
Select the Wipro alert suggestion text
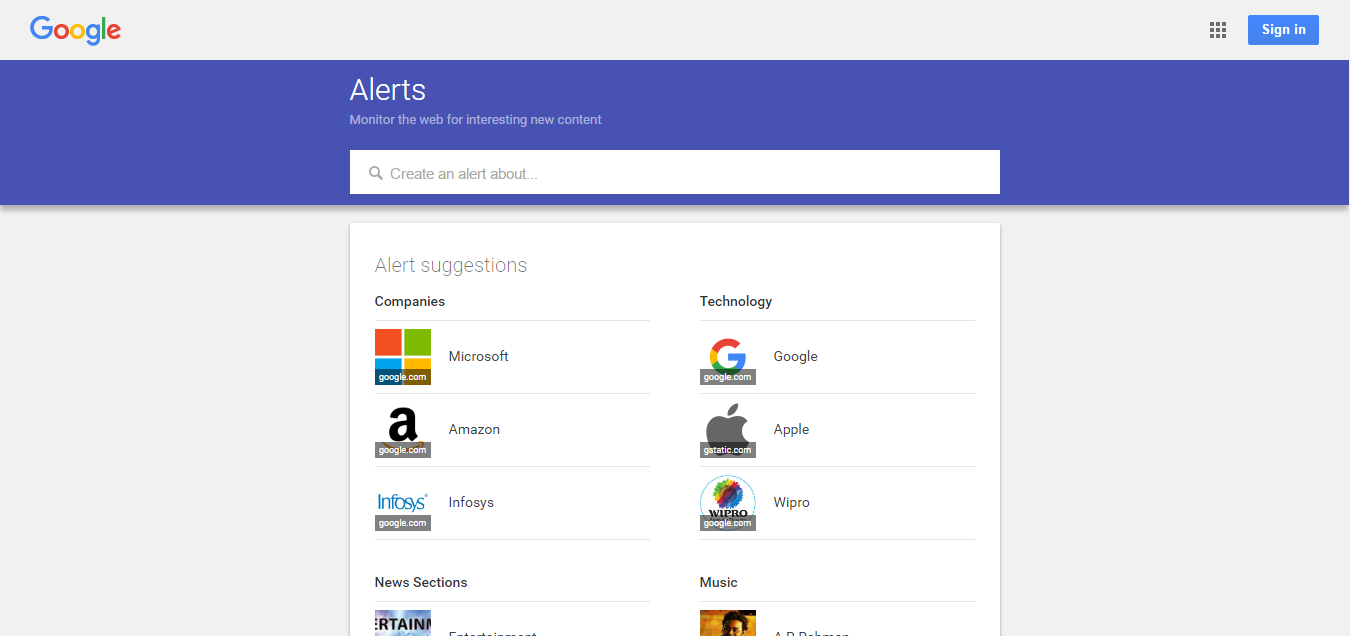click(791, 502)
